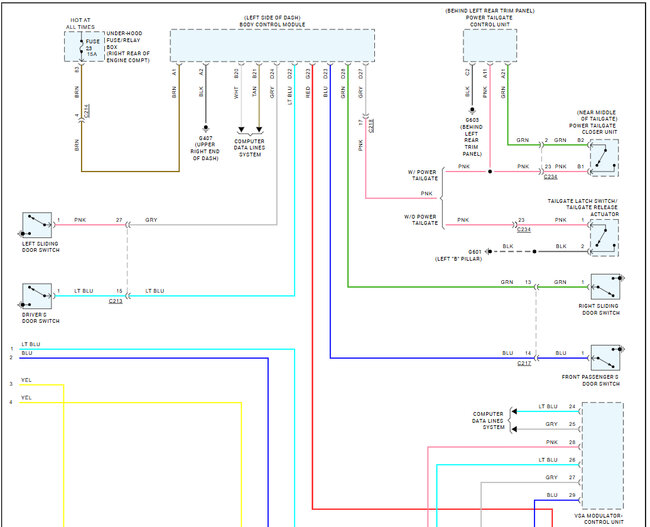Viewport: 650px width, 527px height.
Task: Click the W/ Power Tailgate label
Action: click(422, 175)
